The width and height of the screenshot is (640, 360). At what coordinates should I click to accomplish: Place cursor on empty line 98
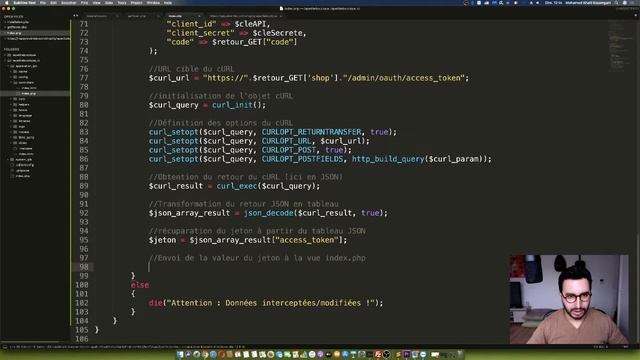[327, 267]
